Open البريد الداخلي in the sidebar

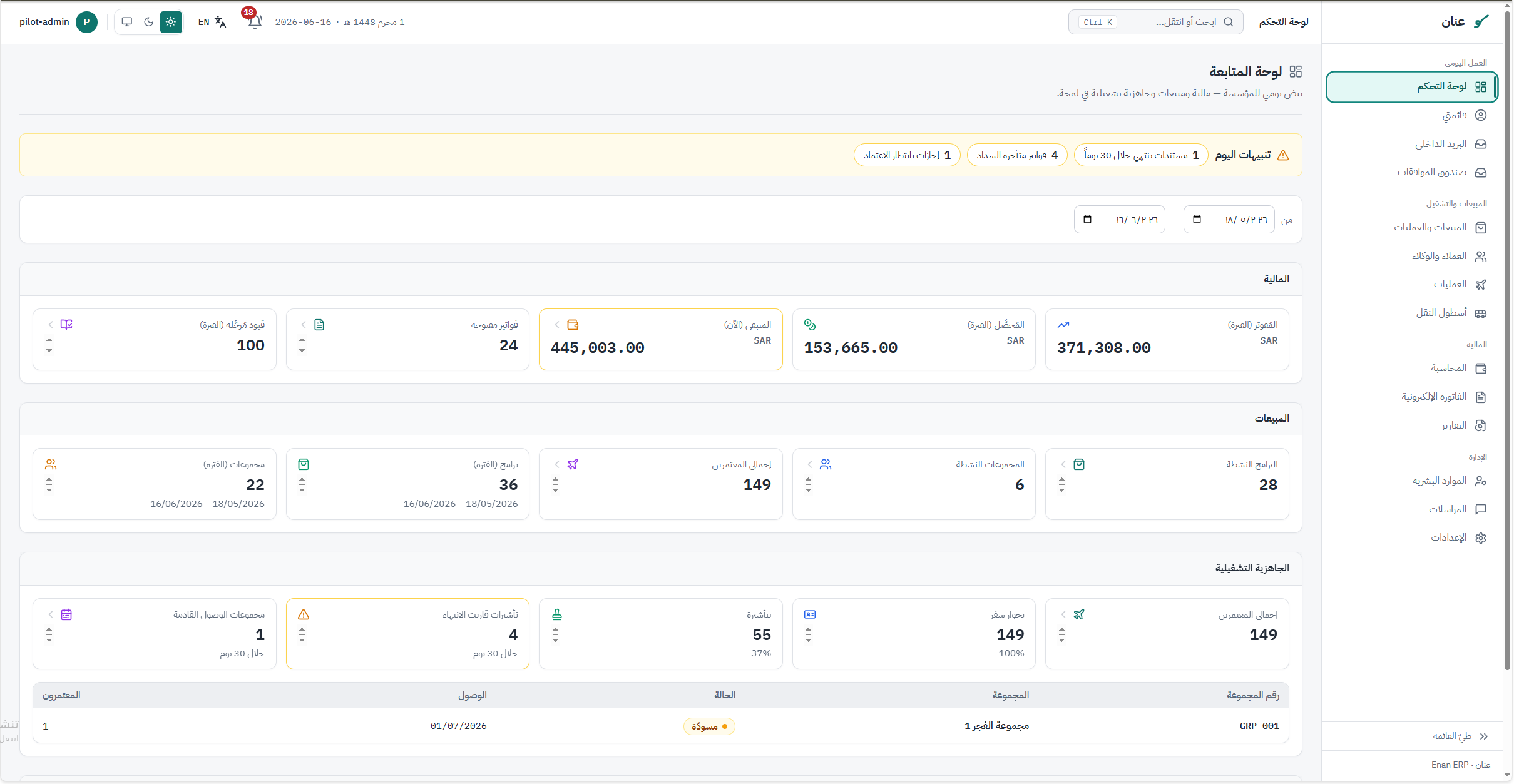click(1412, 144)
